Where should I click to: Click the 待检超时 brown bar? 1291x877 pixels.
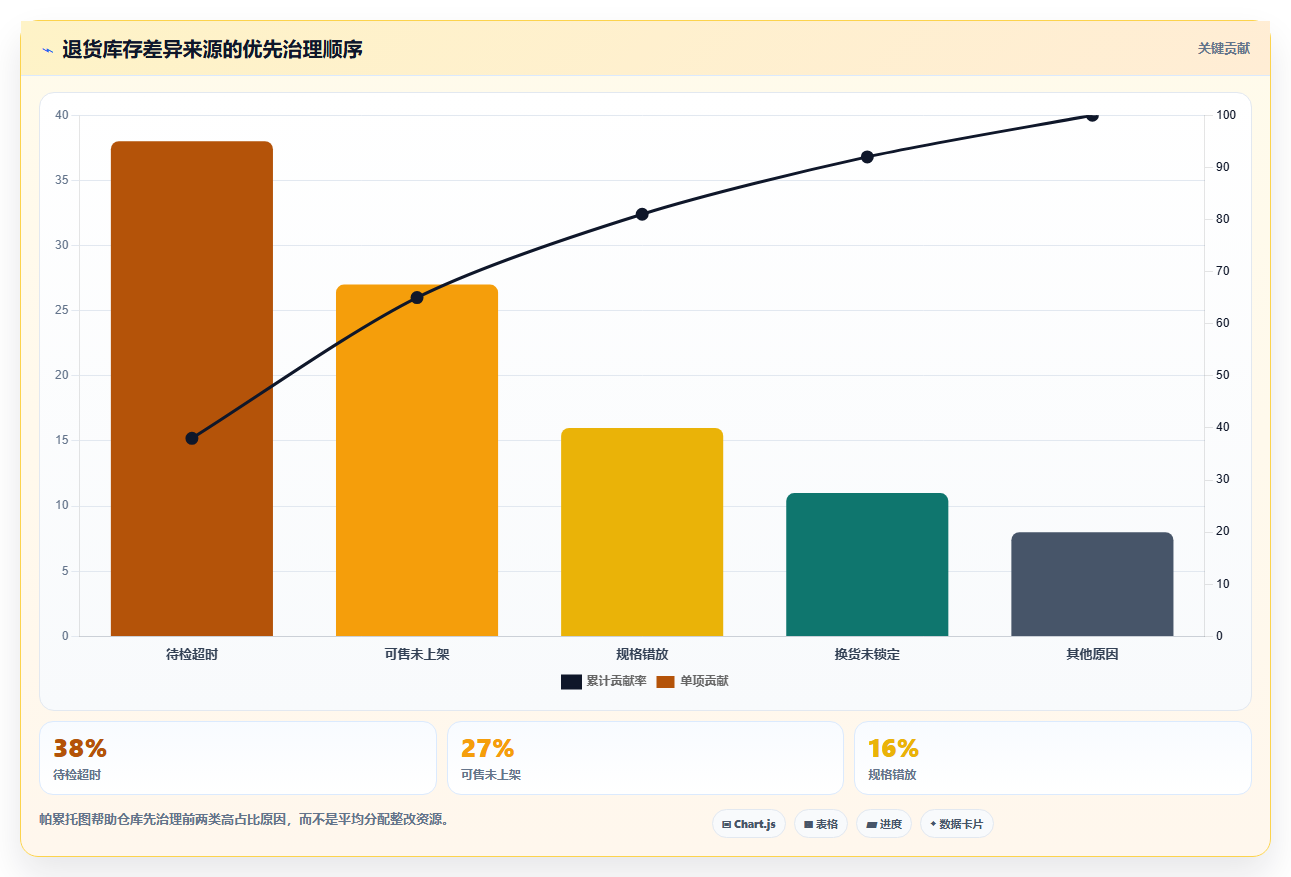point(192,388)
